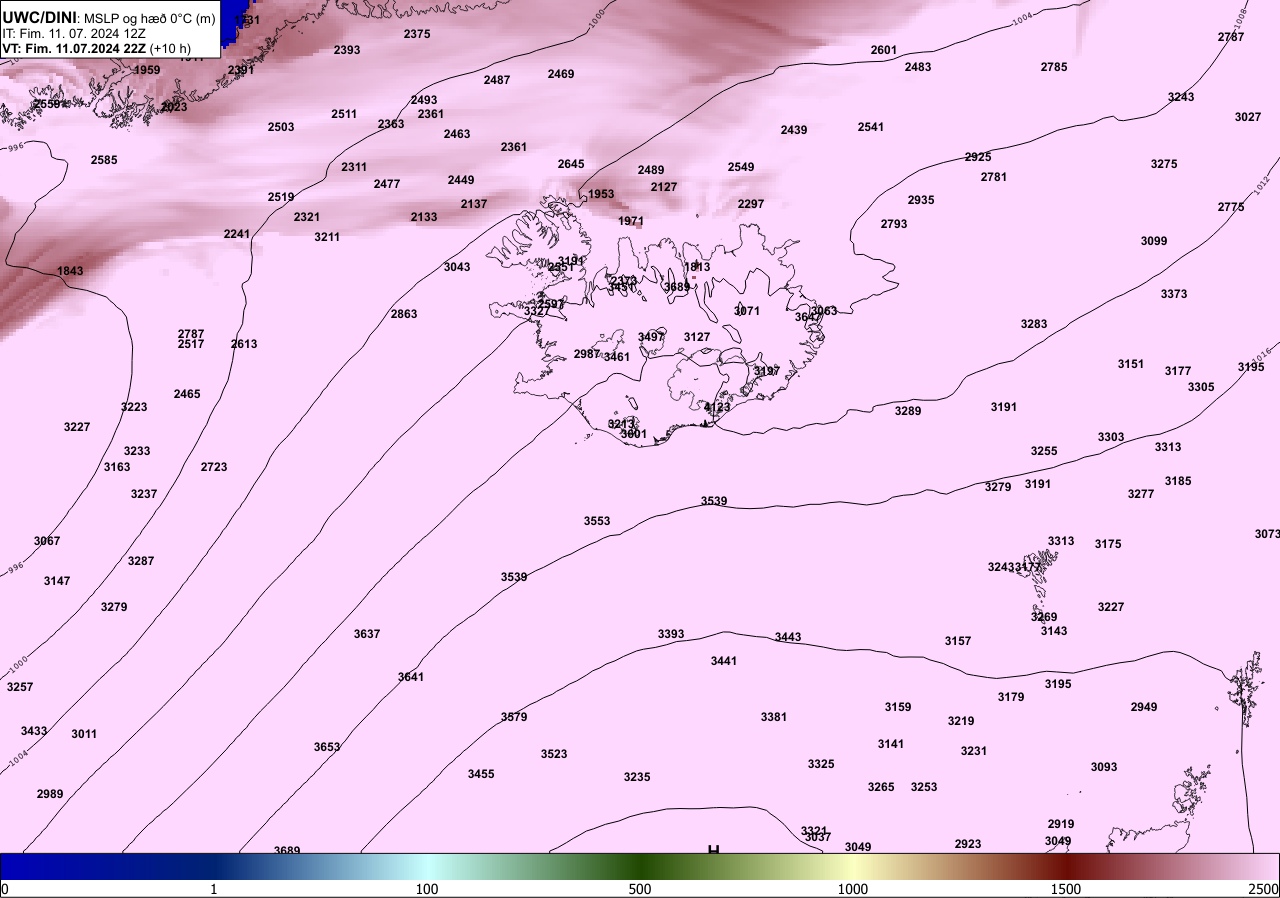Screen dimensions: 1280x898
Task: Select the height value 4123
Action: [x=717, y=407]
